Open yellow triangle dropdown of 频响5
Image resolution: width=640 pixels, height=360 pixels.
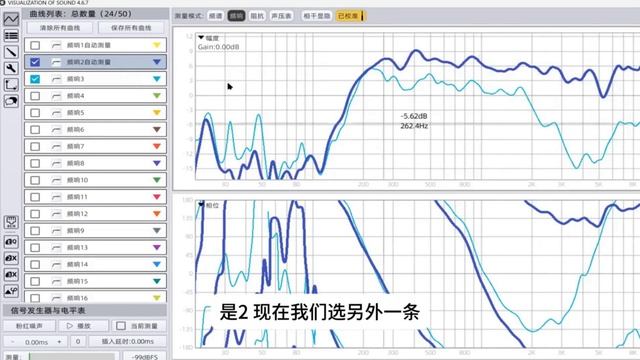(x=157, y=113)
